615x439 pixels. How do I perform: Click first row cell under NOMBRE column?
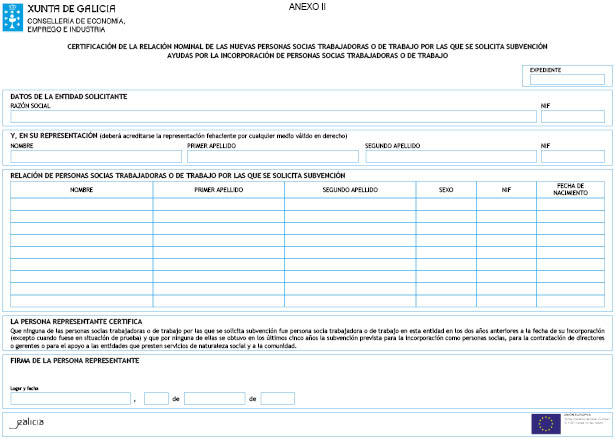81,204
